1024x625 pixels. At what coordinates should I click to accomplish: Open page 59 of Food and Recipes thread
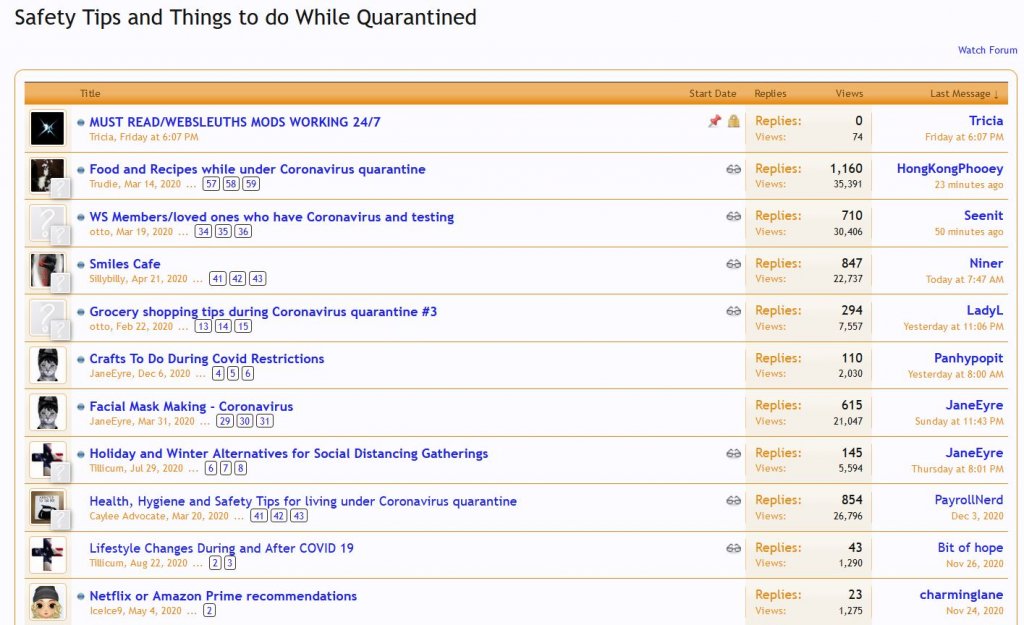251,184
